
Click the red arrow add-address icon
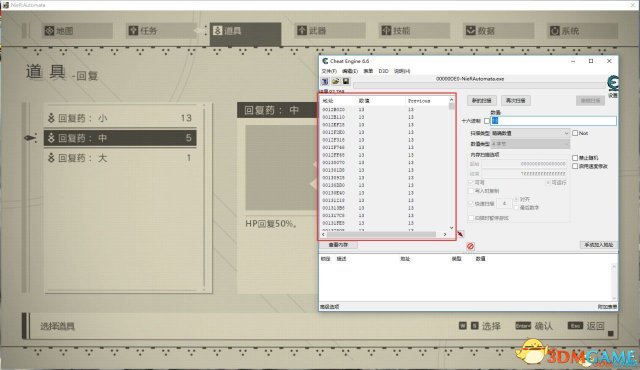[460, 234]
